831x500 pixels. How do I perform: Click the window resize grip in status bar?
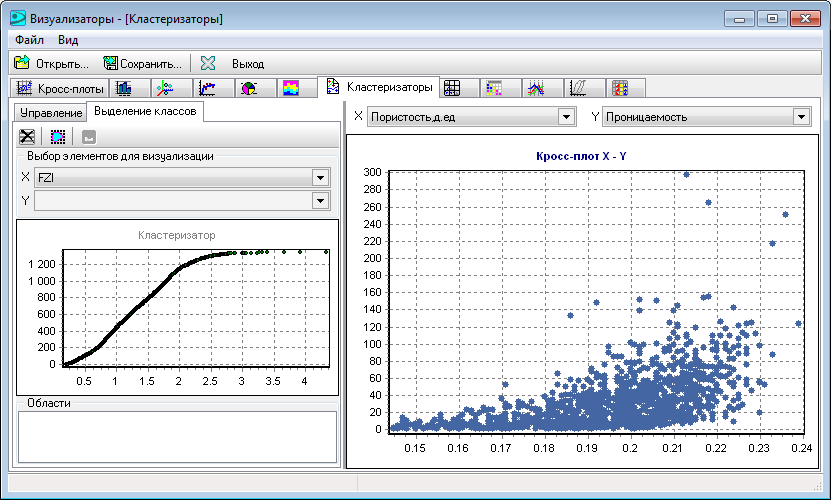(816, 485)
